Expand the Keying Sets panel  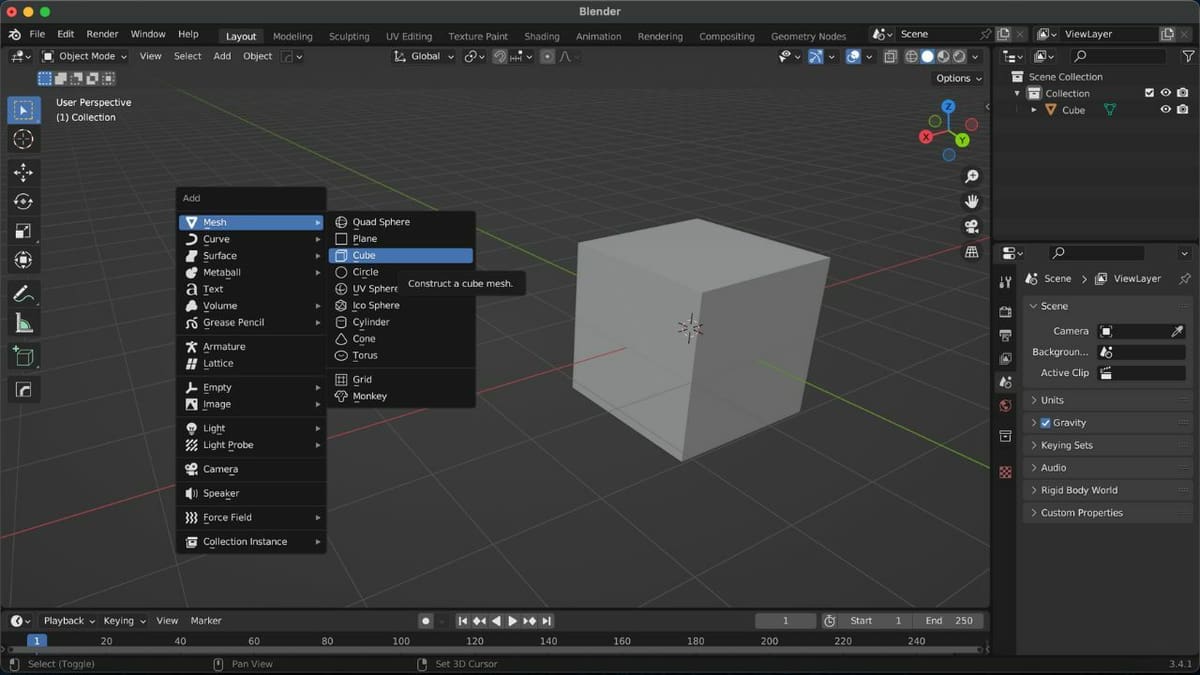[x=1109, y=445]
